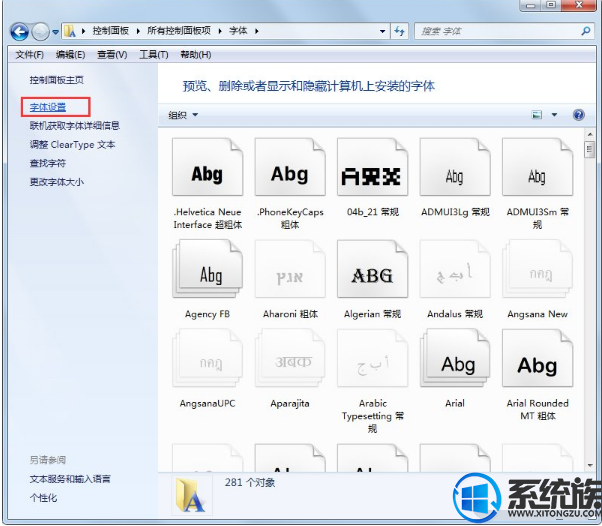602x526 pixels.
Task: Select the ADMUI3Sm font icon
Action: point(538,167)
